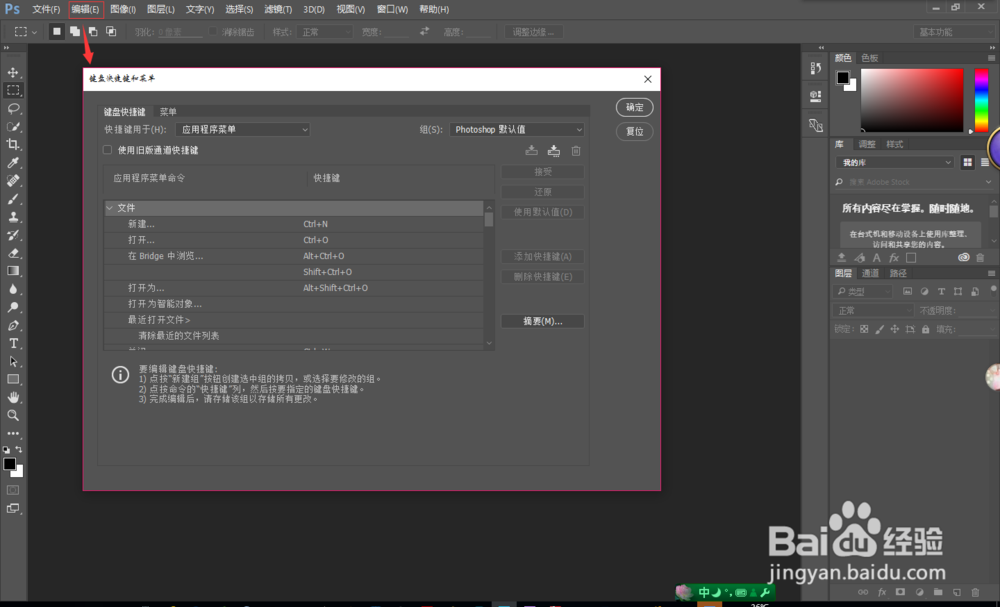
Task: Click the foreground color swatch in Color panel
Action: coord(843,78)
